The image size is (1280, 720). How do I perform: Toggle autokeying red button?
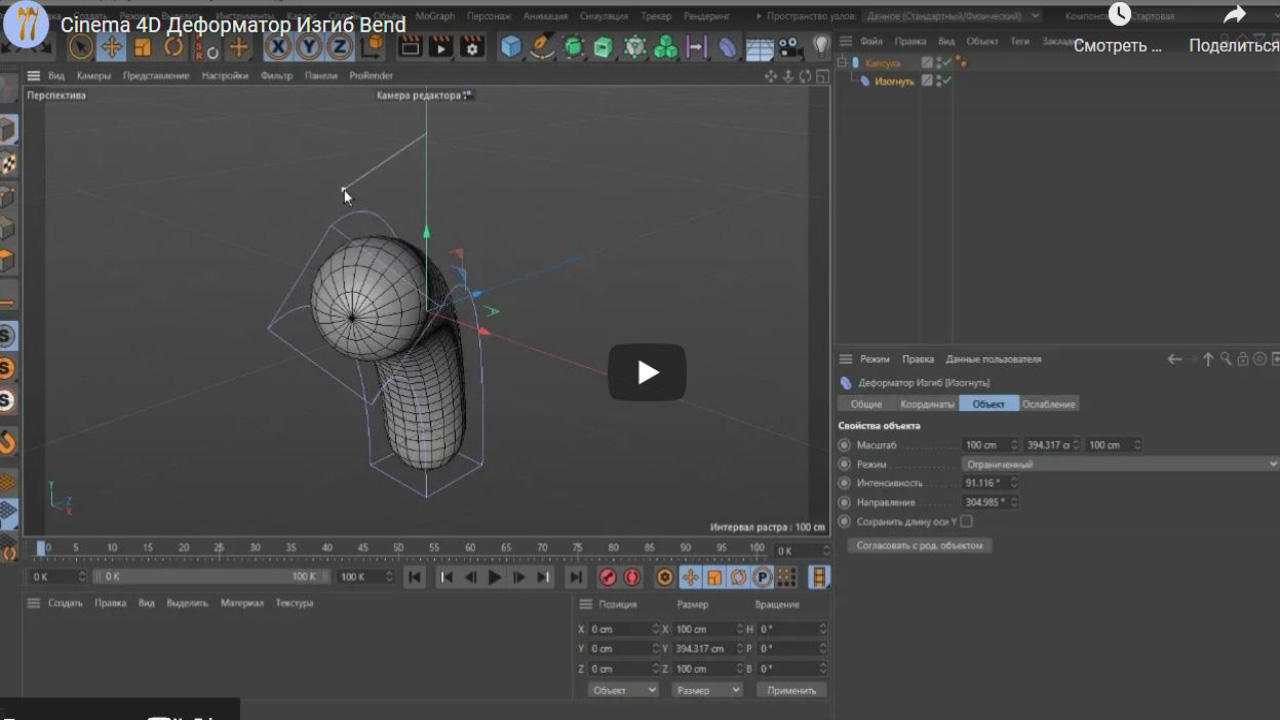[x=632, y=577]
